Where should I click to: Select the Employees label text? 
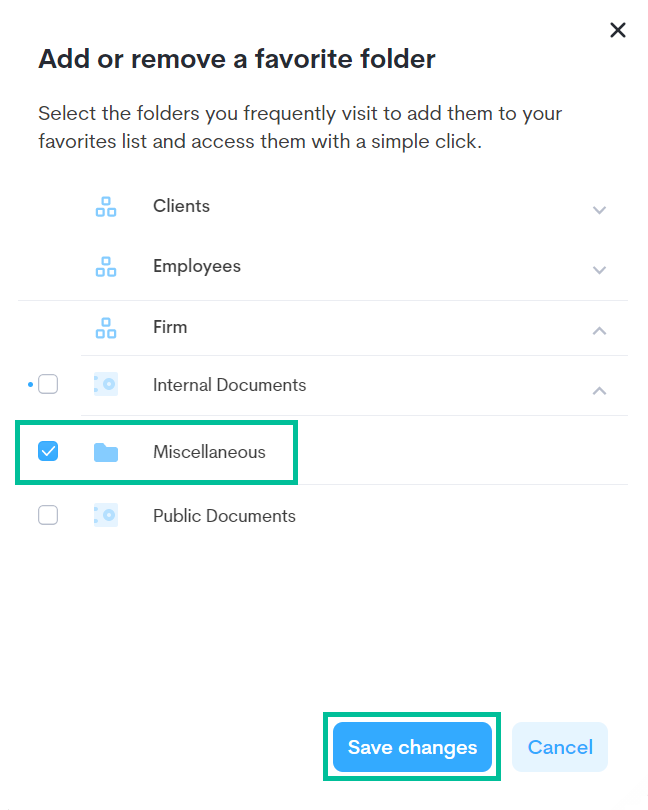[196, 266]
